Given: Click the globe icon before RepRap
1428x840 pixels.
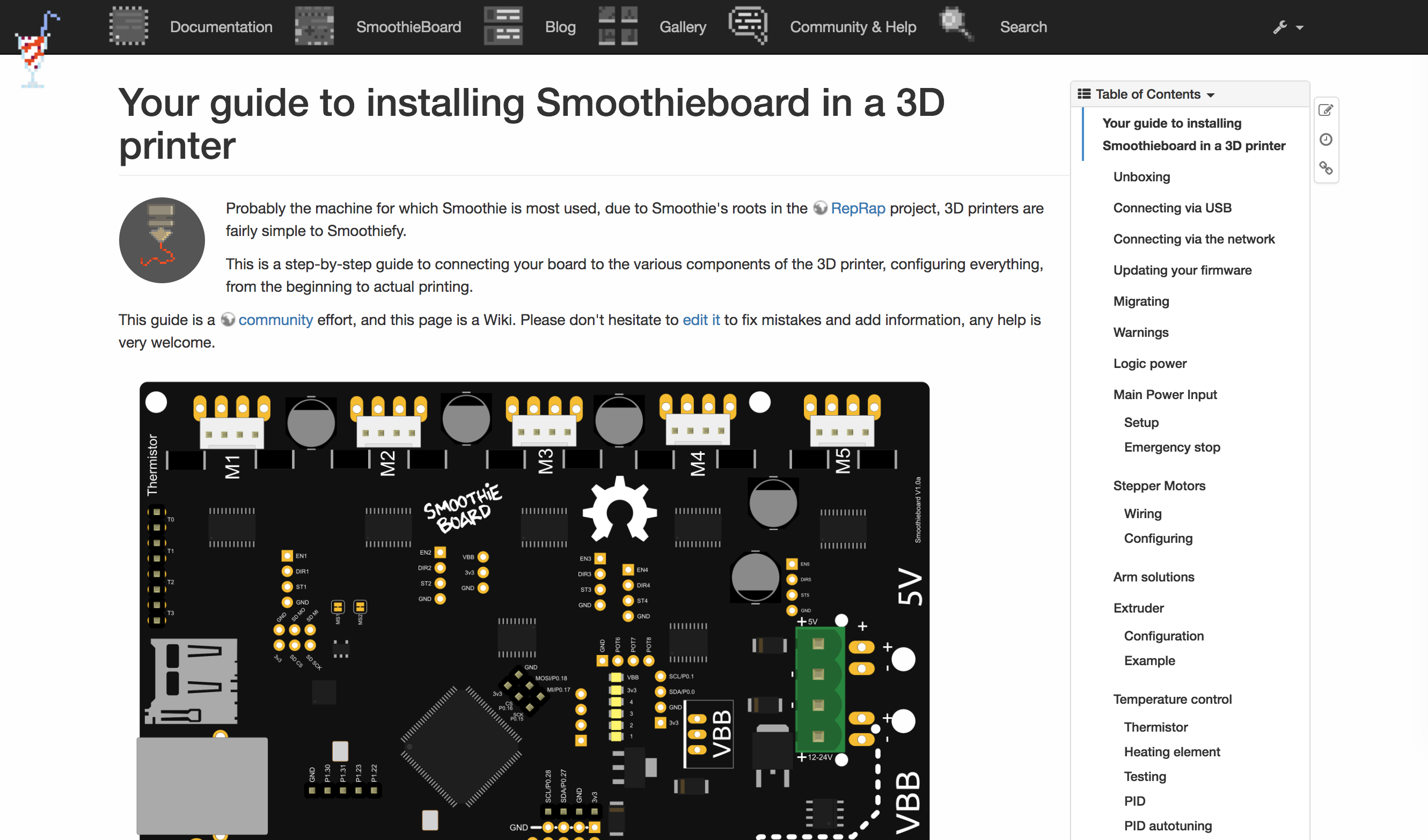Looking at the screenshot, I should 820,208.
